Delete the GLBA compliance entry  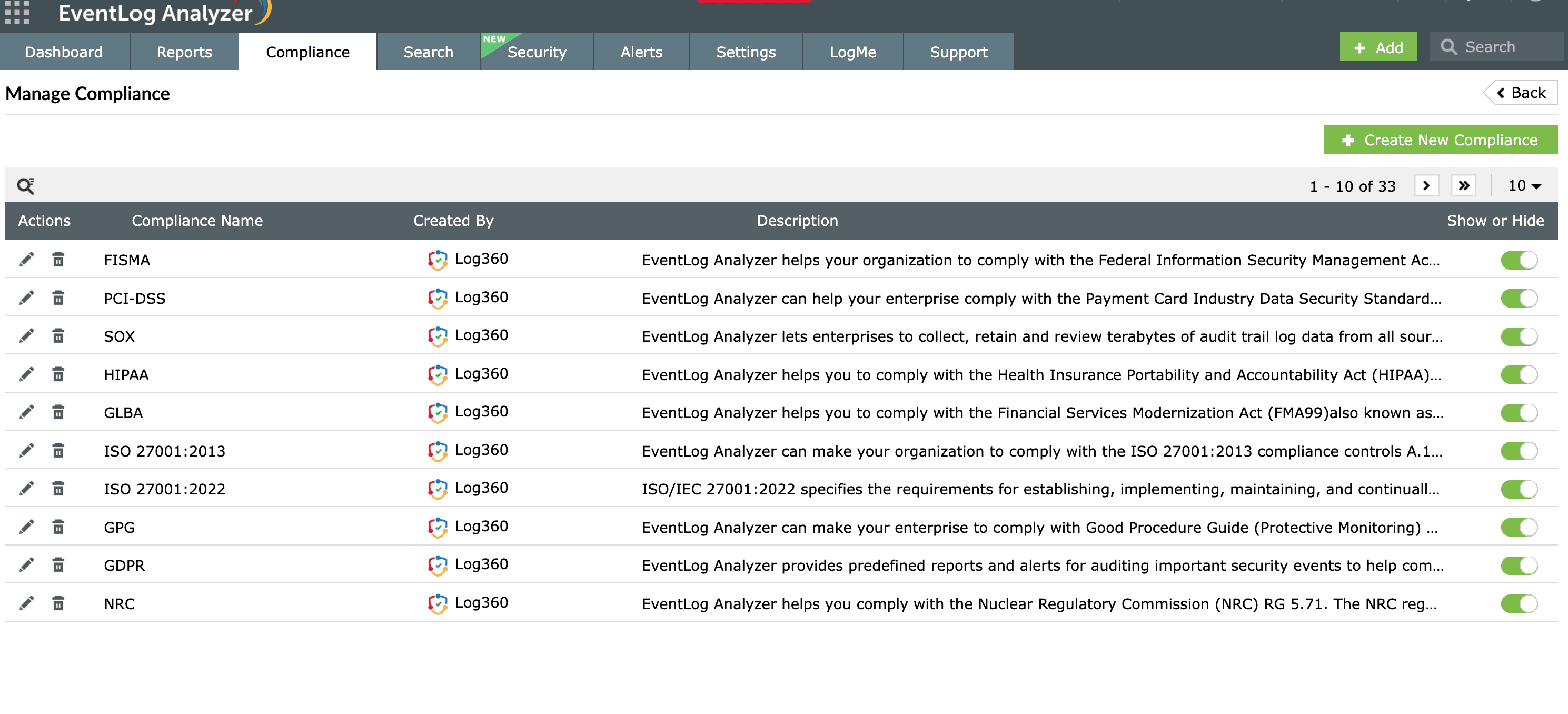click(x=58, y=413)
